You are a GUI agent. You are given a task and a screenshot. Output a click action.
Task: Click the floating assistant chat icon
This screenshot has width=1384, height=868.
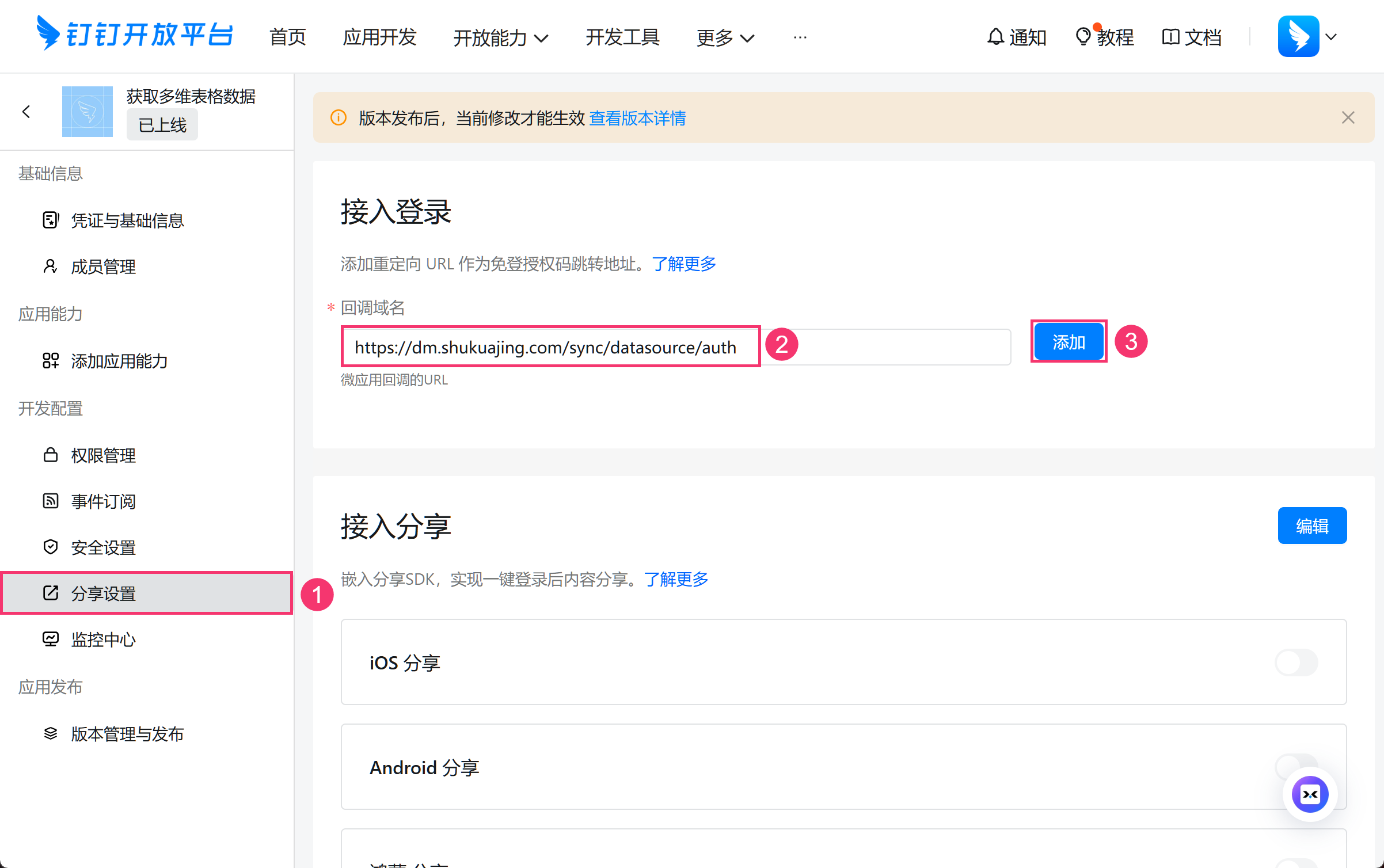1310,795
